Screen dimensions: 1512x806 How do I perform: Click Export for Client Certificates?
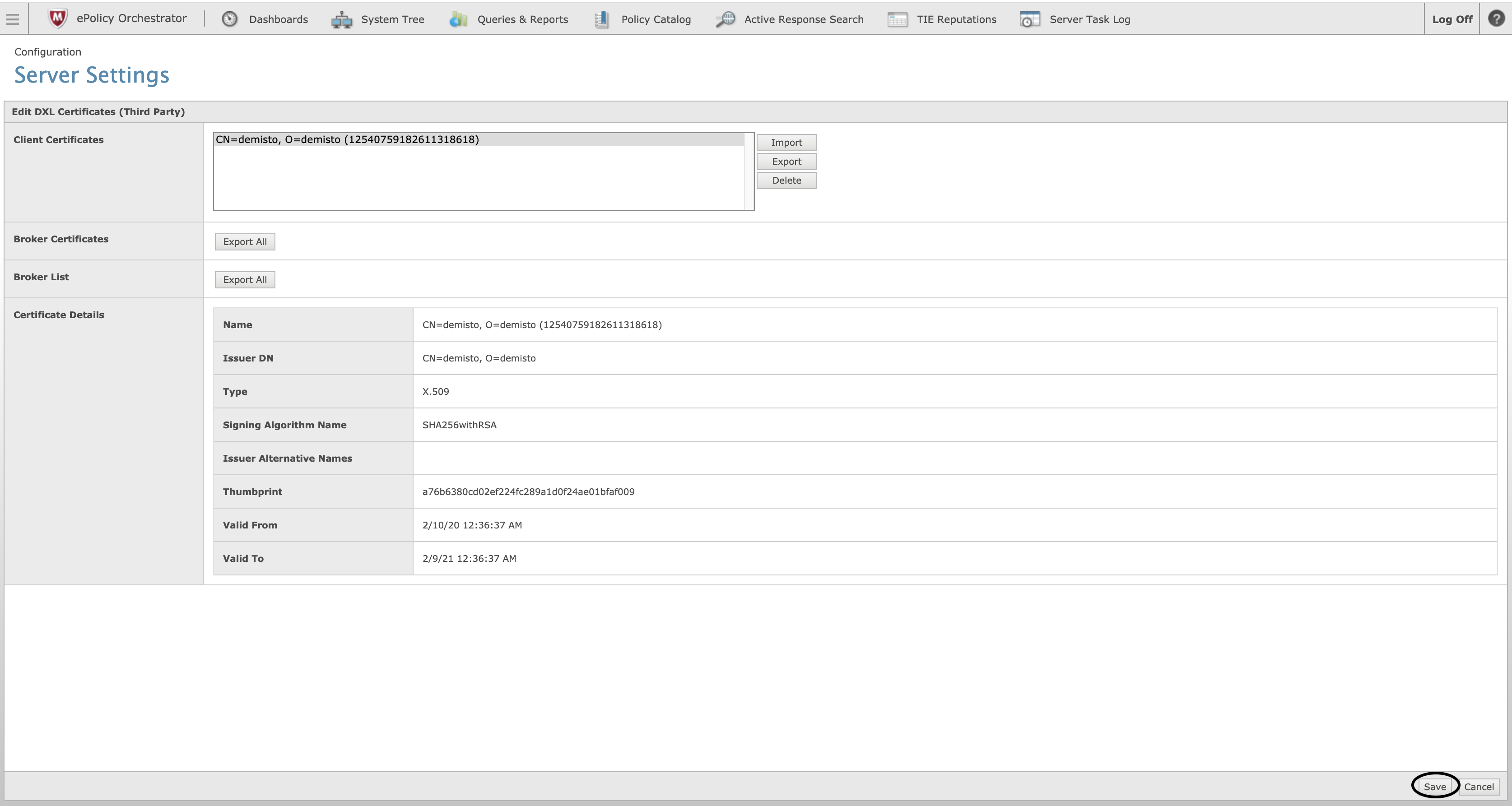point(786,161)
